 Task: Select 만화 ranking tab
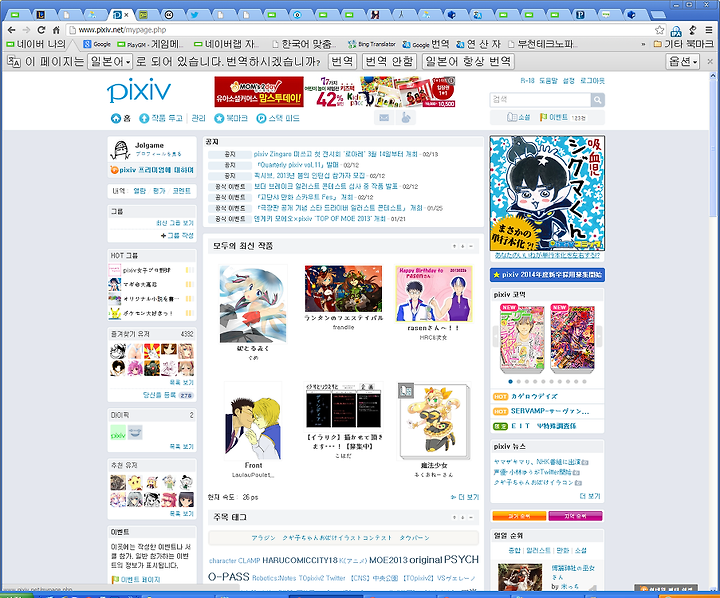[x=562, y=550]
